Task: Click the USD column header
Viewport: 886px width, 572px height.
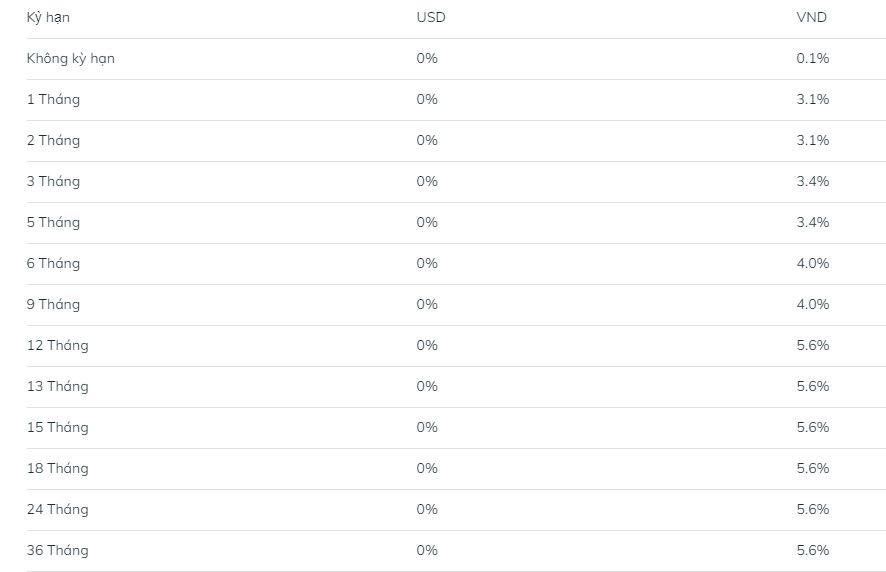Action: (x=431, y=18)
